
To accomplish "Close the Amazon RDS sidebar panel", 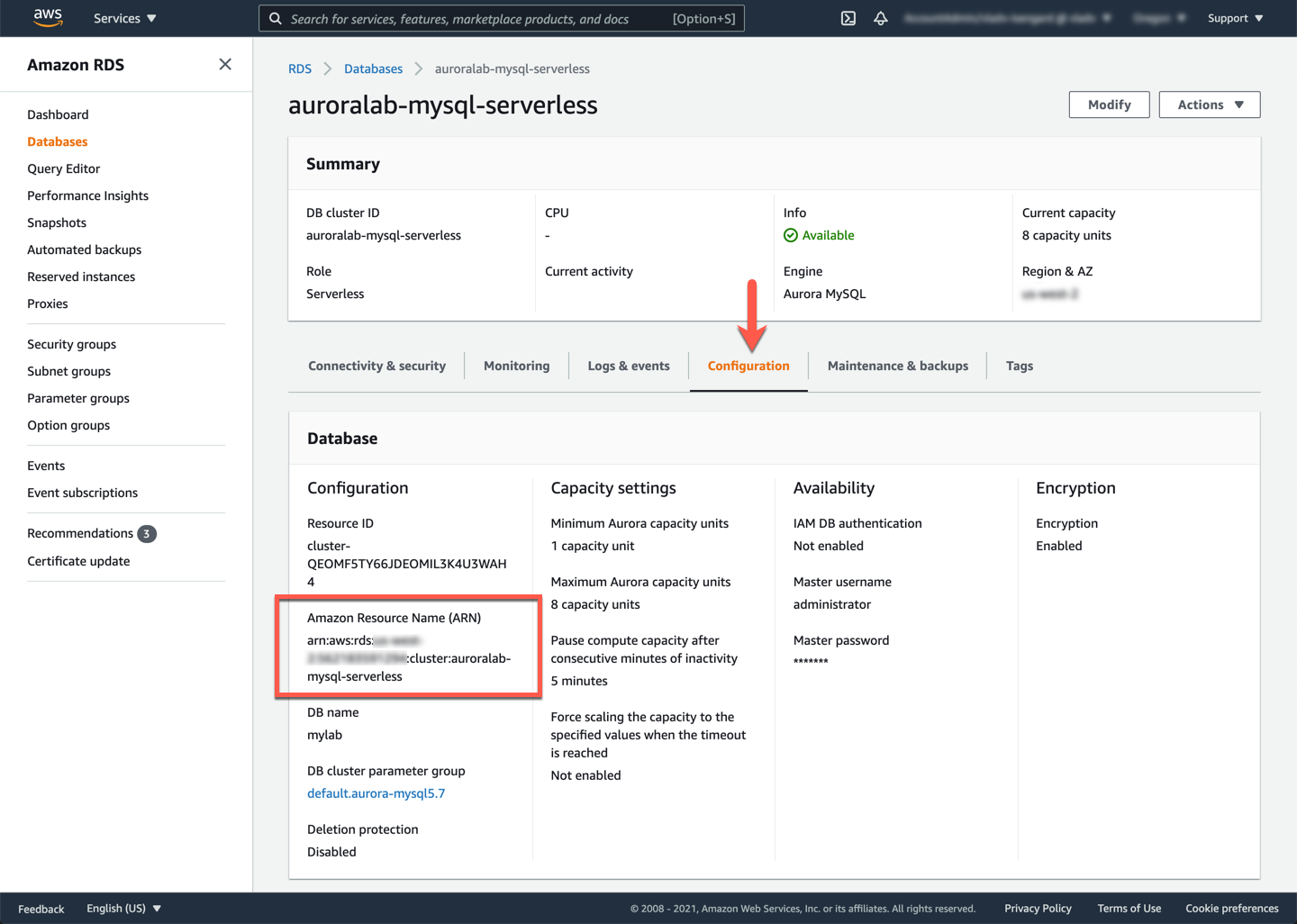I will pos(225,65).
